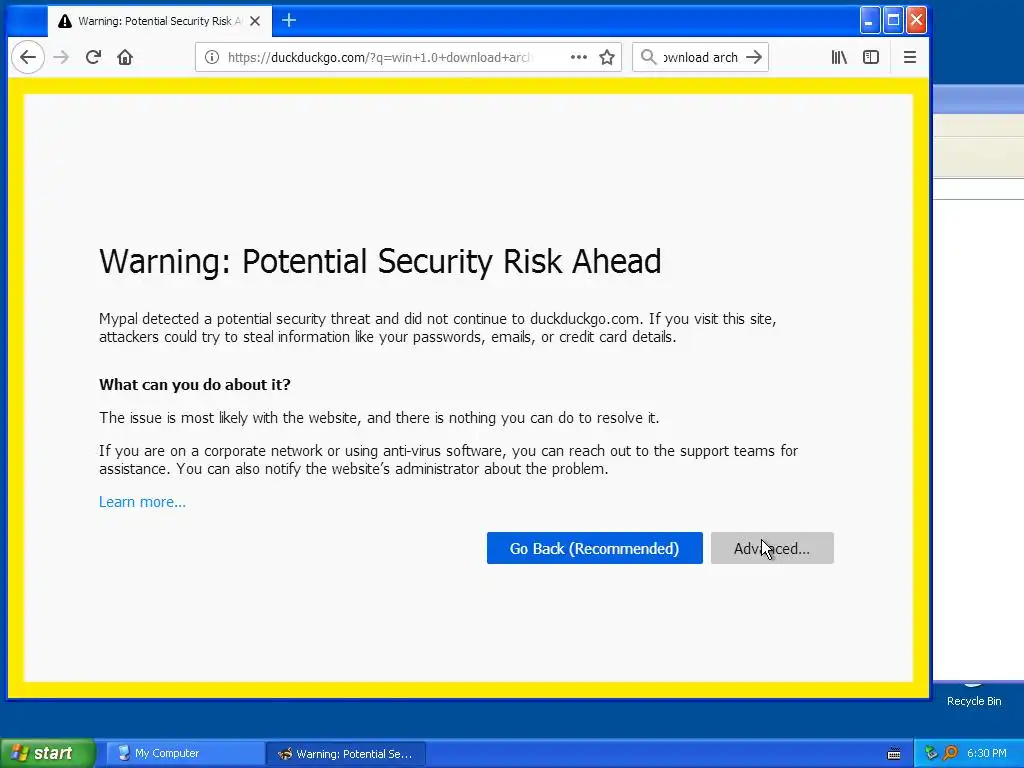The height and width of the screenshot is (768, 1024).
Task: Select the Warning: Potential Se... taskbar button
Action: click(x=345, y=754)
